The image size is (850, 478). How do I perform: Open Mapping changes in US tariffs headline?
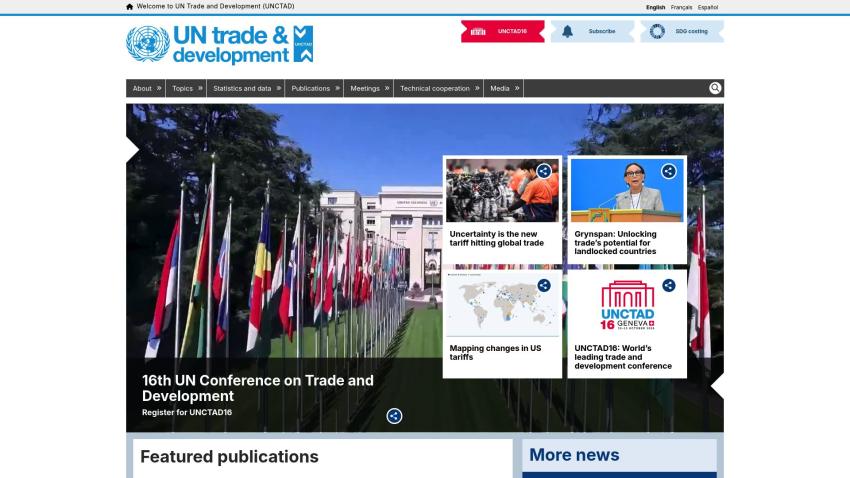495,353
